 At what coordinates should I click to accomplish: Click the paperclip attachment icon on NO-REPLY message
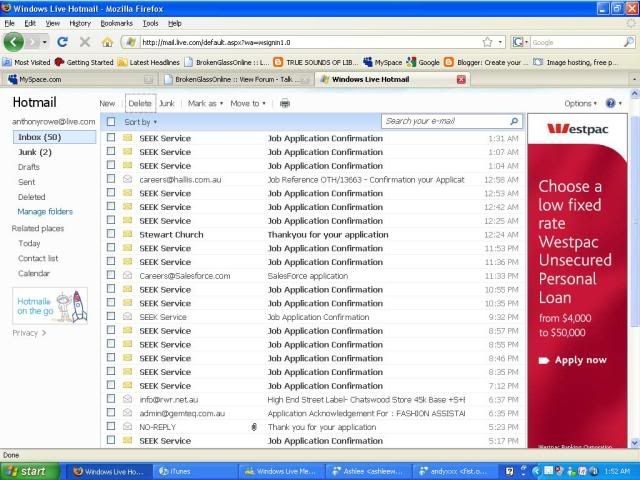click(x=254, y=427)
